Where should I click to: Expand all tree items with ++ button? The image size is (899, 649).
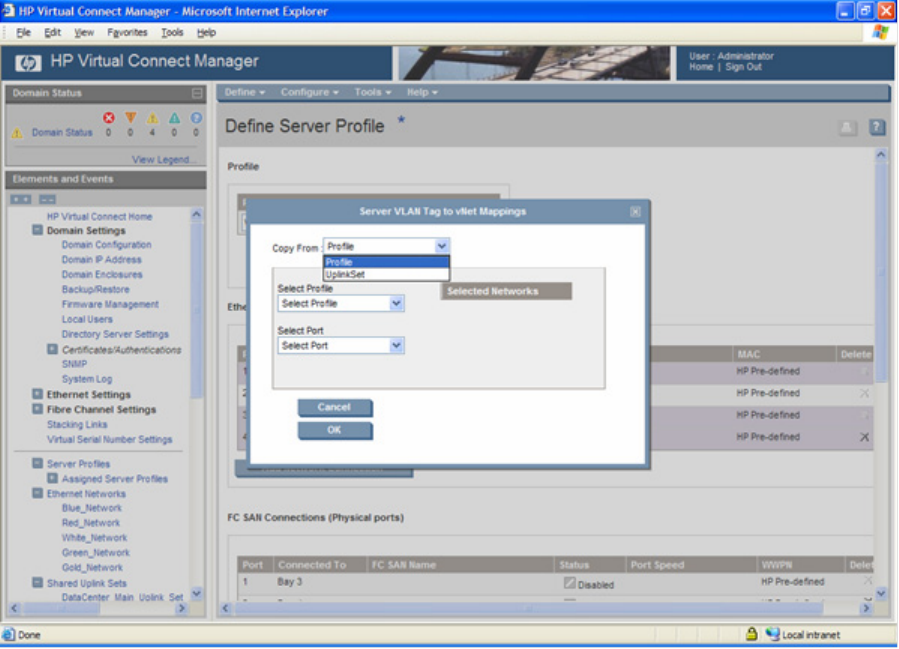pos(21,199)
